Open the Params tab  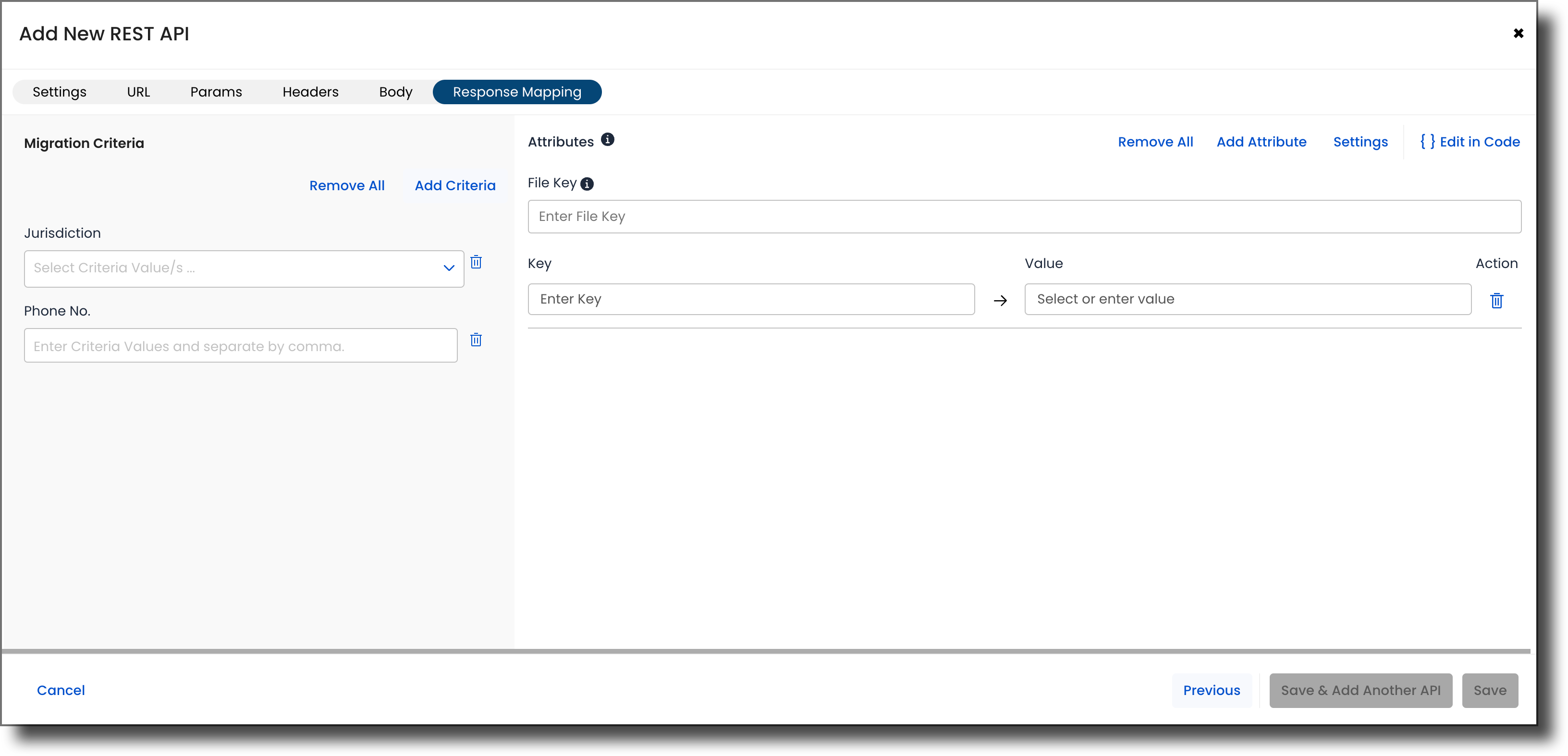[216, 92]
